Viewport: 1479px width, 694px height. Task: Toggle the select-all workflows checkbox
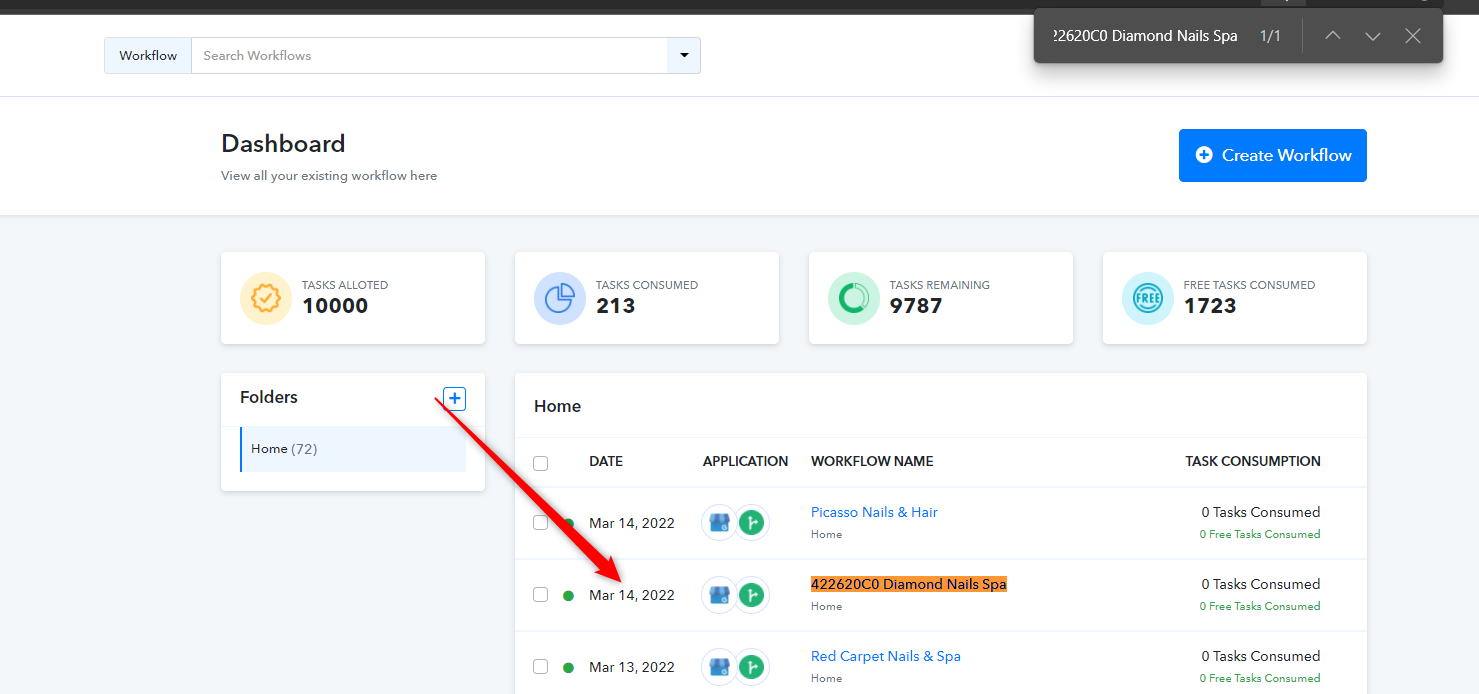pyautogui.click(x=541, y=463)
